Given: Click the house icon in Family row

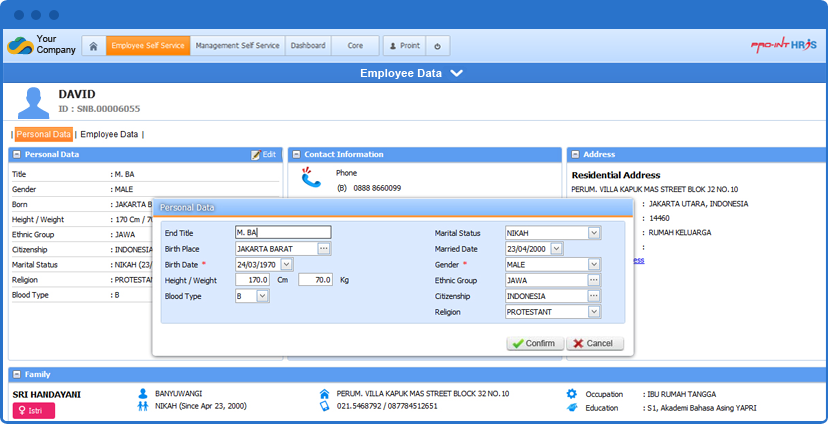Looking at the screenshot, I should click(324, 394).
